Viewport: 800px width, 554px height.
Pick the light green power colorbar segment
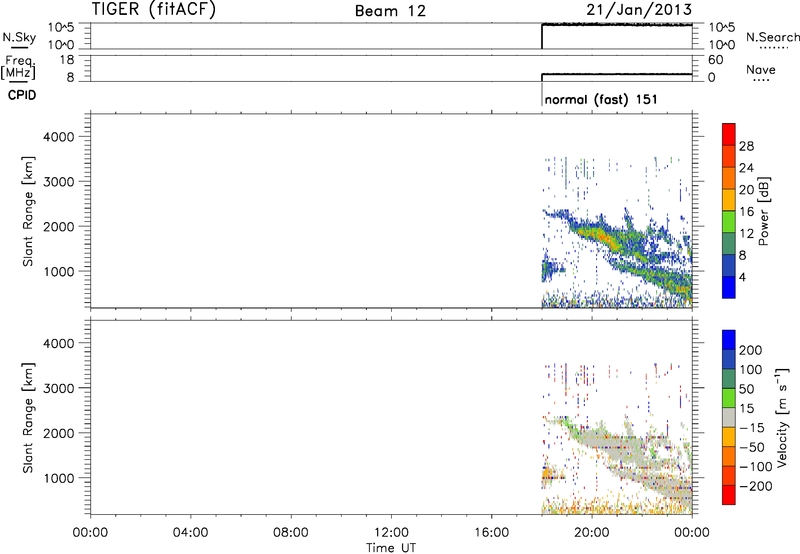pos(729,221)
